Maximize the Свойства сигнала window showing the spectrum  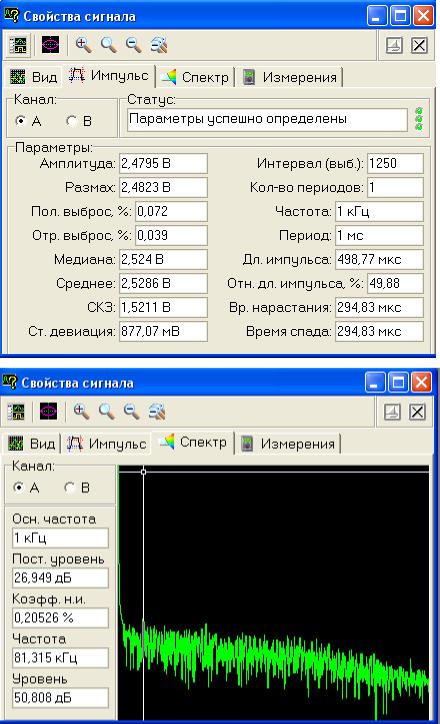398,382
